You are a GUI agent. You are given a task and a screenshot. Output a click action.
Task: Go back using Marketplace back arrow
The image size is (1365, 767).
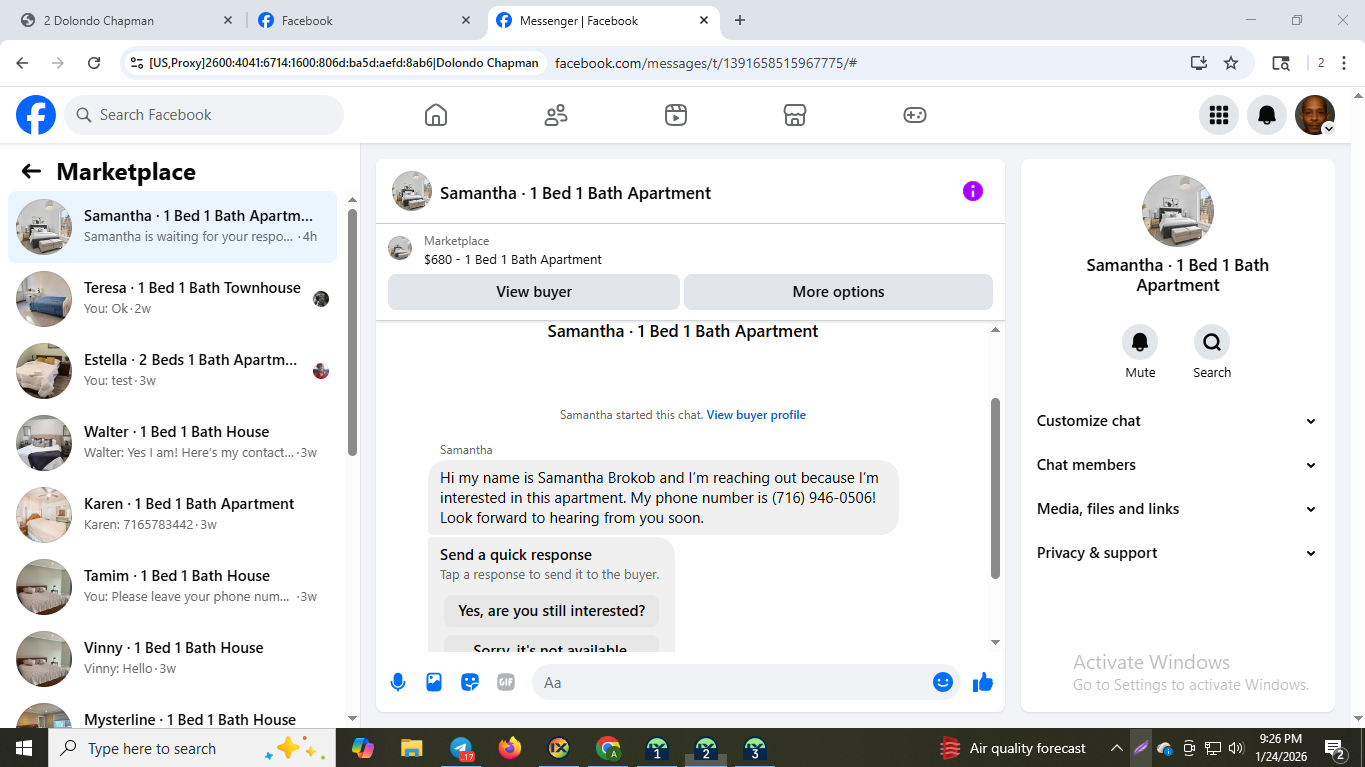click(31, 171)
